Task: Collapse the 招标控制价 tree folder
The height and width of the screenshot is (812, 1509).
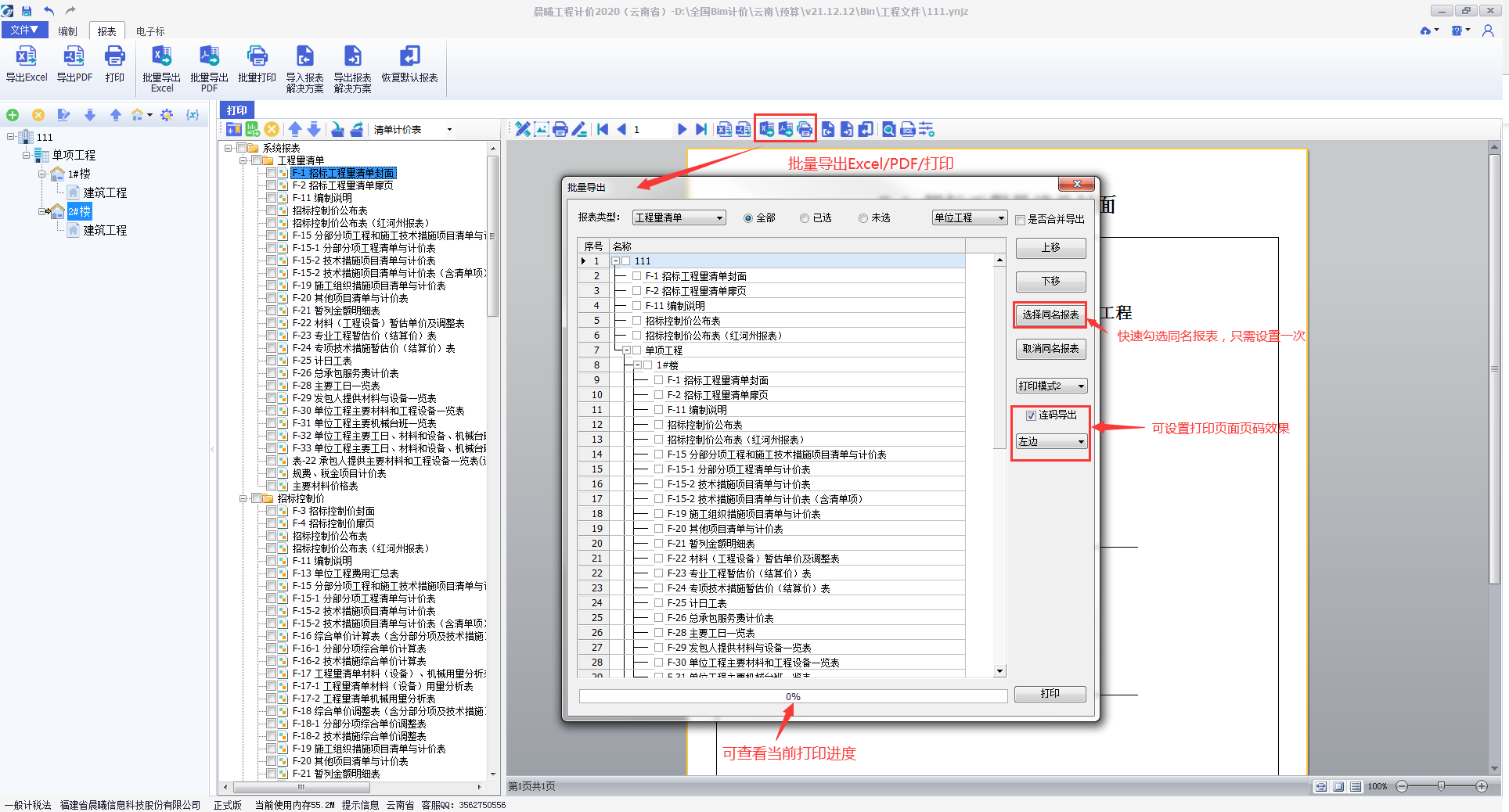Action: coord(243,498)
